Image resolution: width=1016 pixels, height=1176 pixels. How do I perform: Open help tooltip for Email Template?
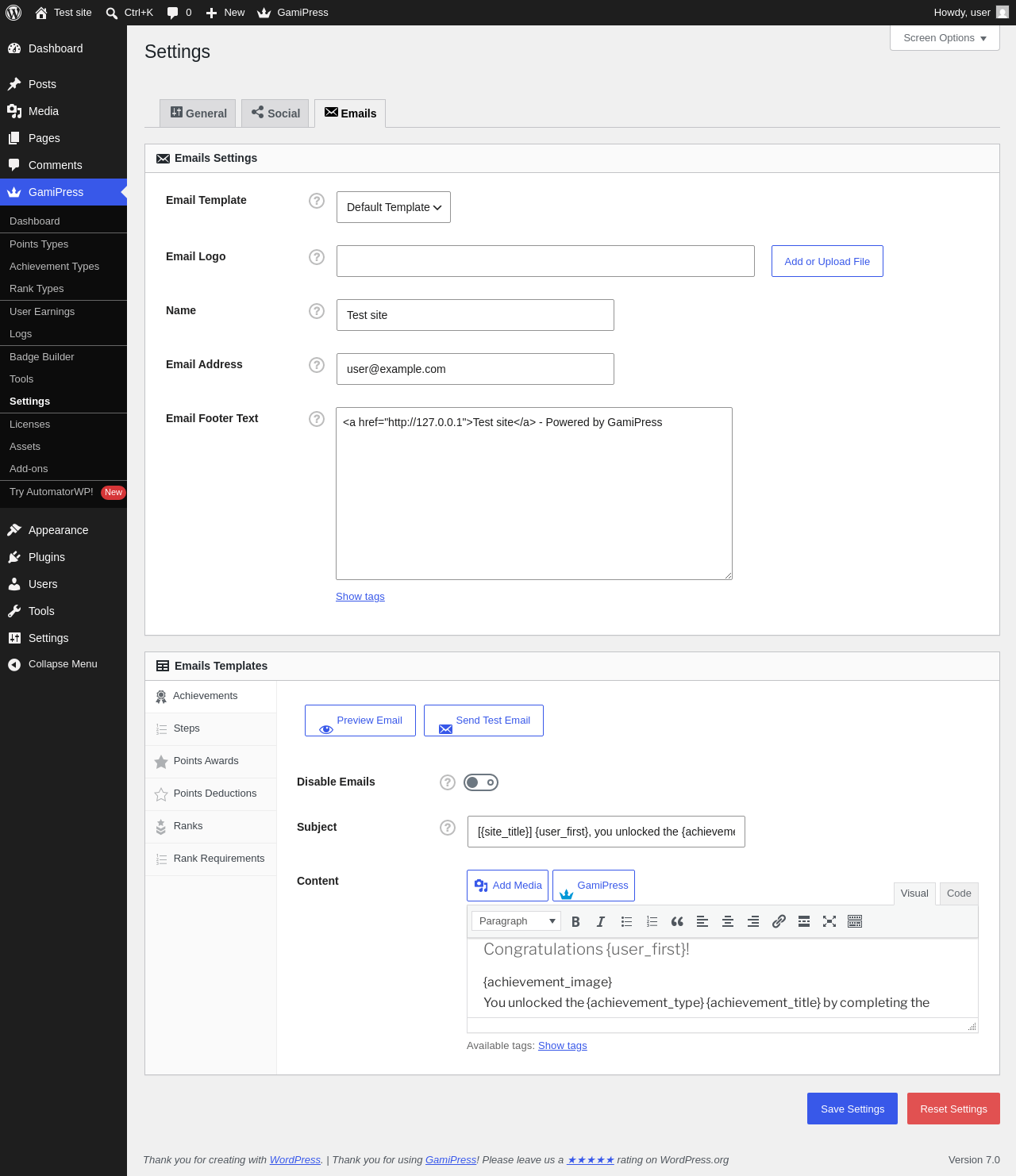[317, 201]
